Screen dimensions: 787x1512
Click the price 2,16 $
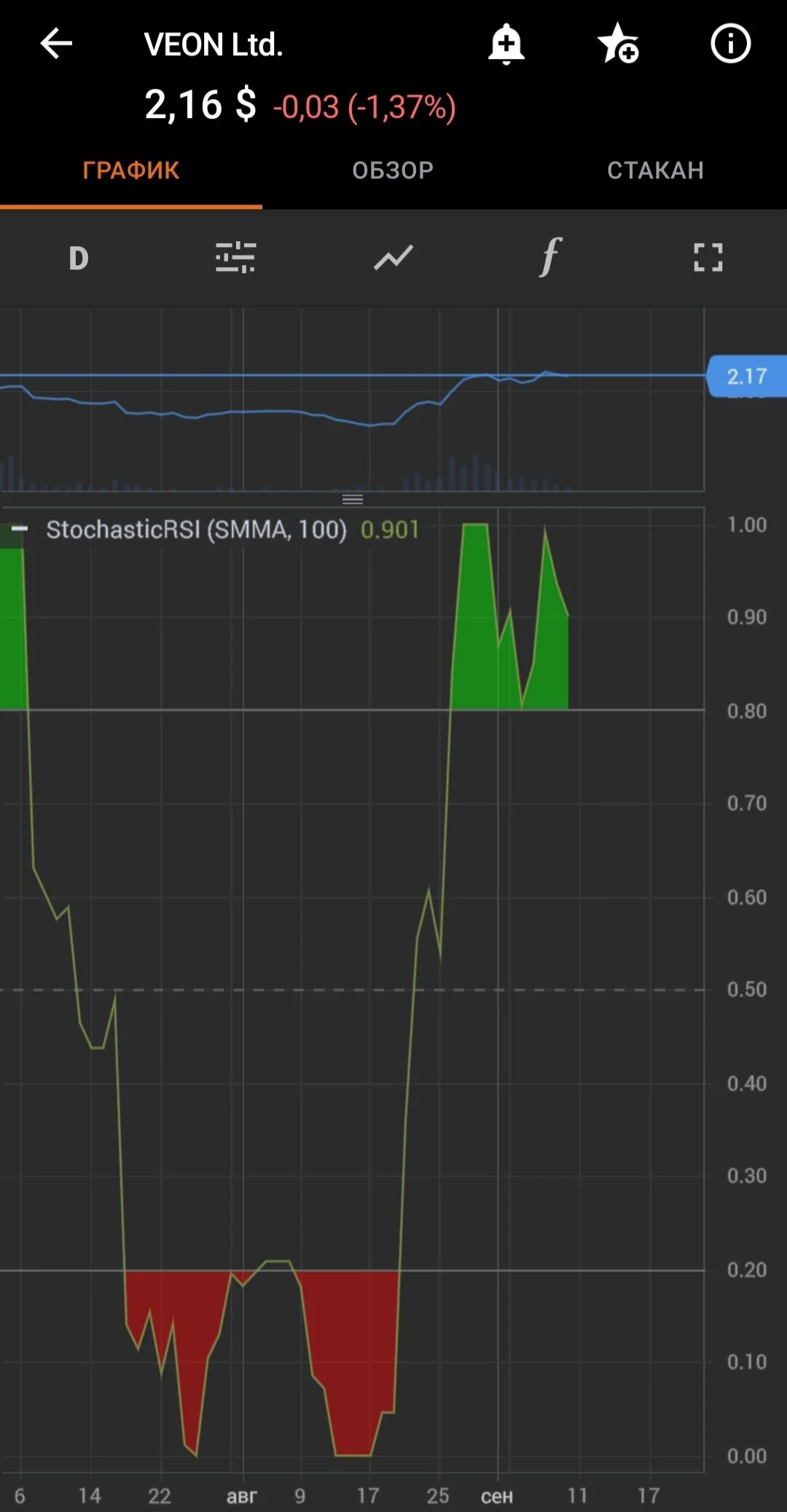(x=200, y=104)
